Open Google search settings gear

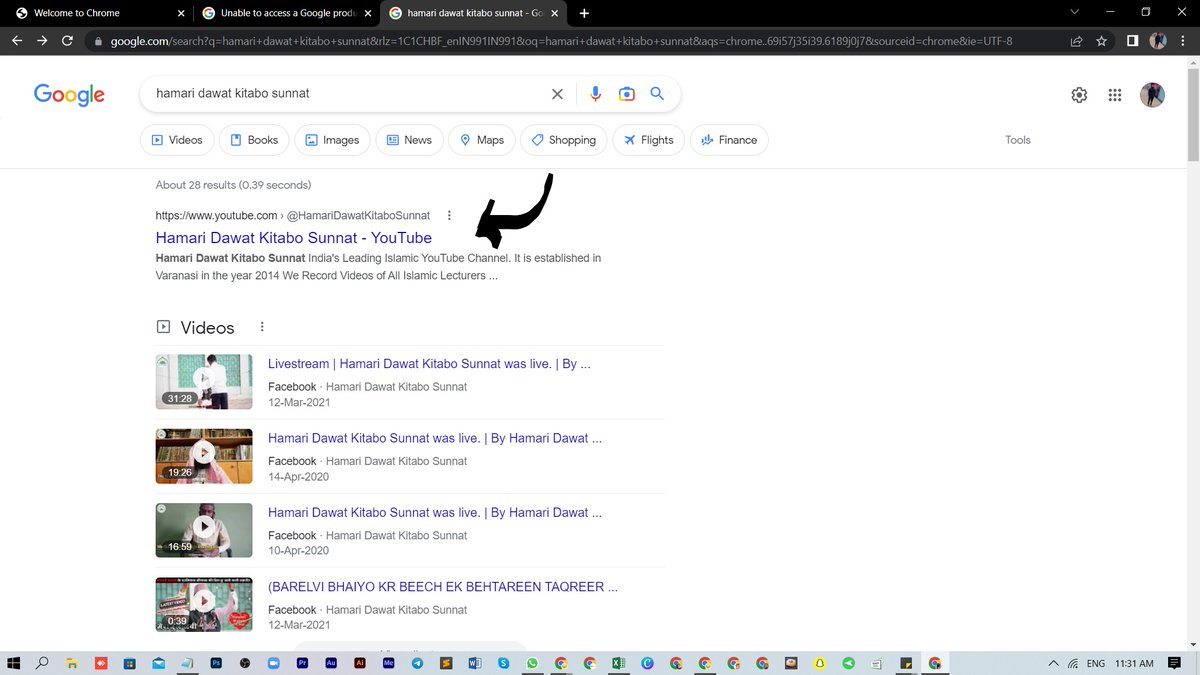pyautogui.click(x=1079, y=95)
